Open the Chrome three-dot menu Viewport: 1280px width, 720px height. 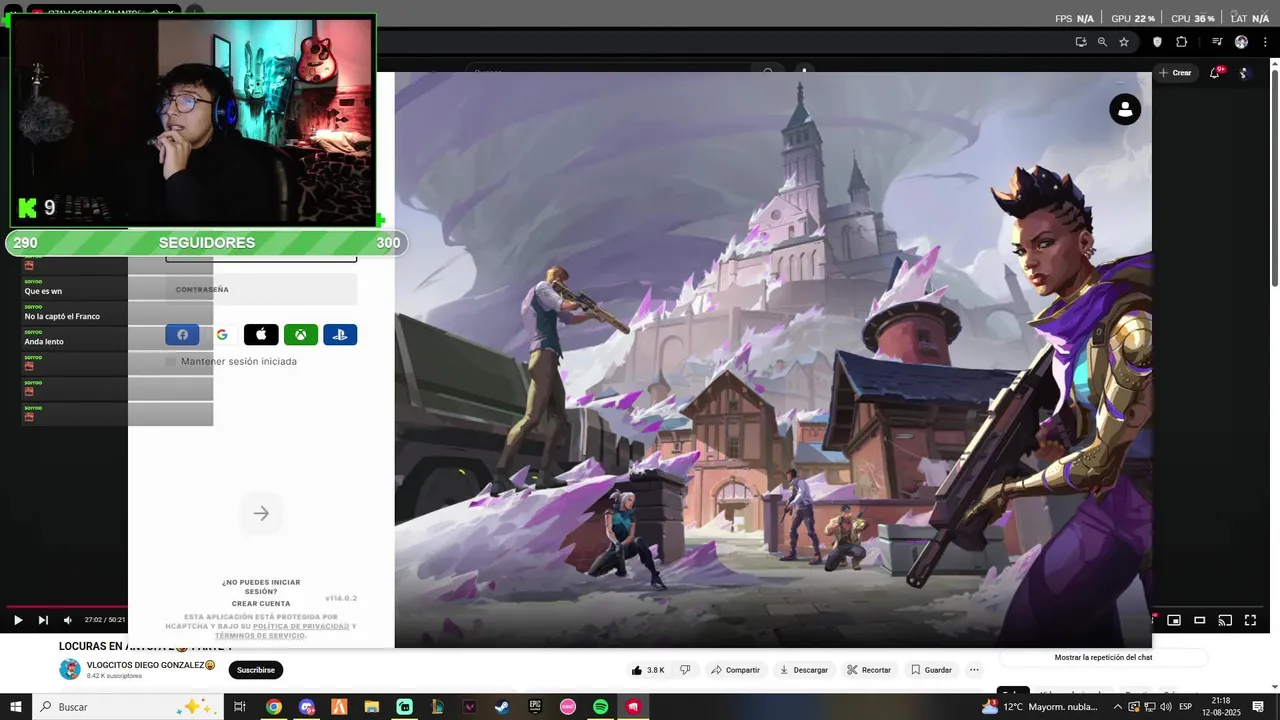coord(1264,42)
